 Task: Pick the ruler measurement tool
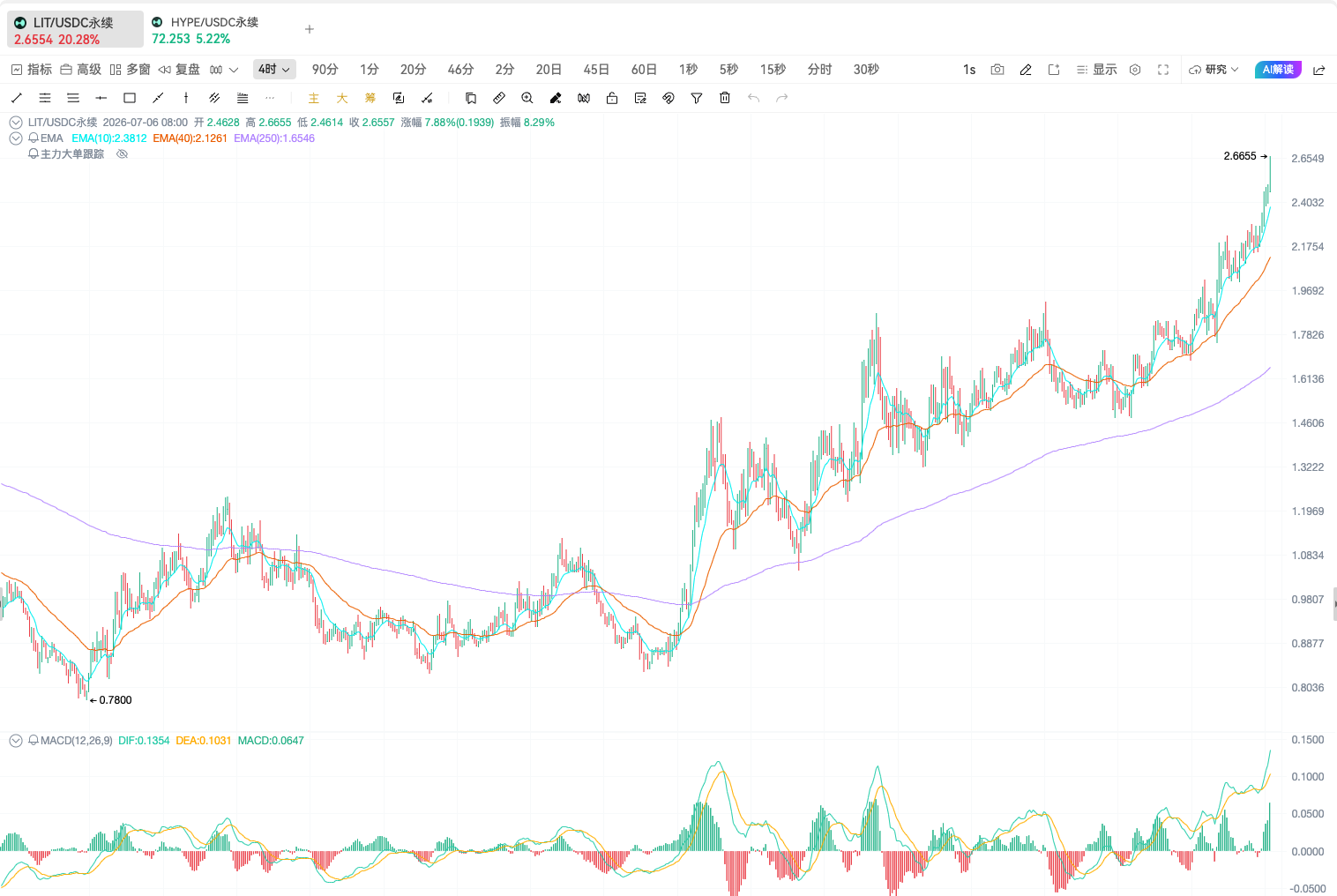coord(499,98)
